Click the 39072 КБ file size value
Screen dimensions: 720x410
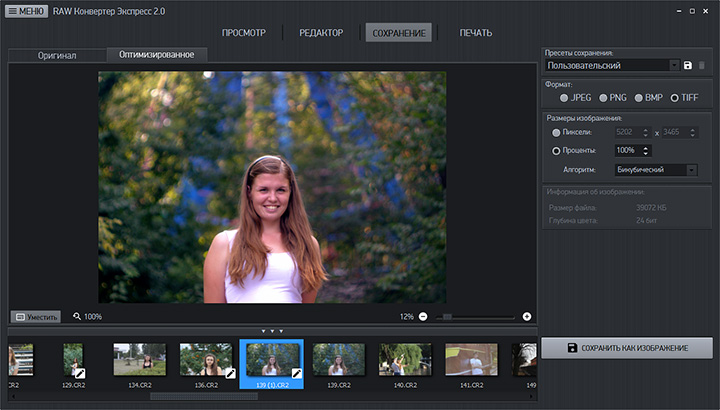(x=651, y=208)
